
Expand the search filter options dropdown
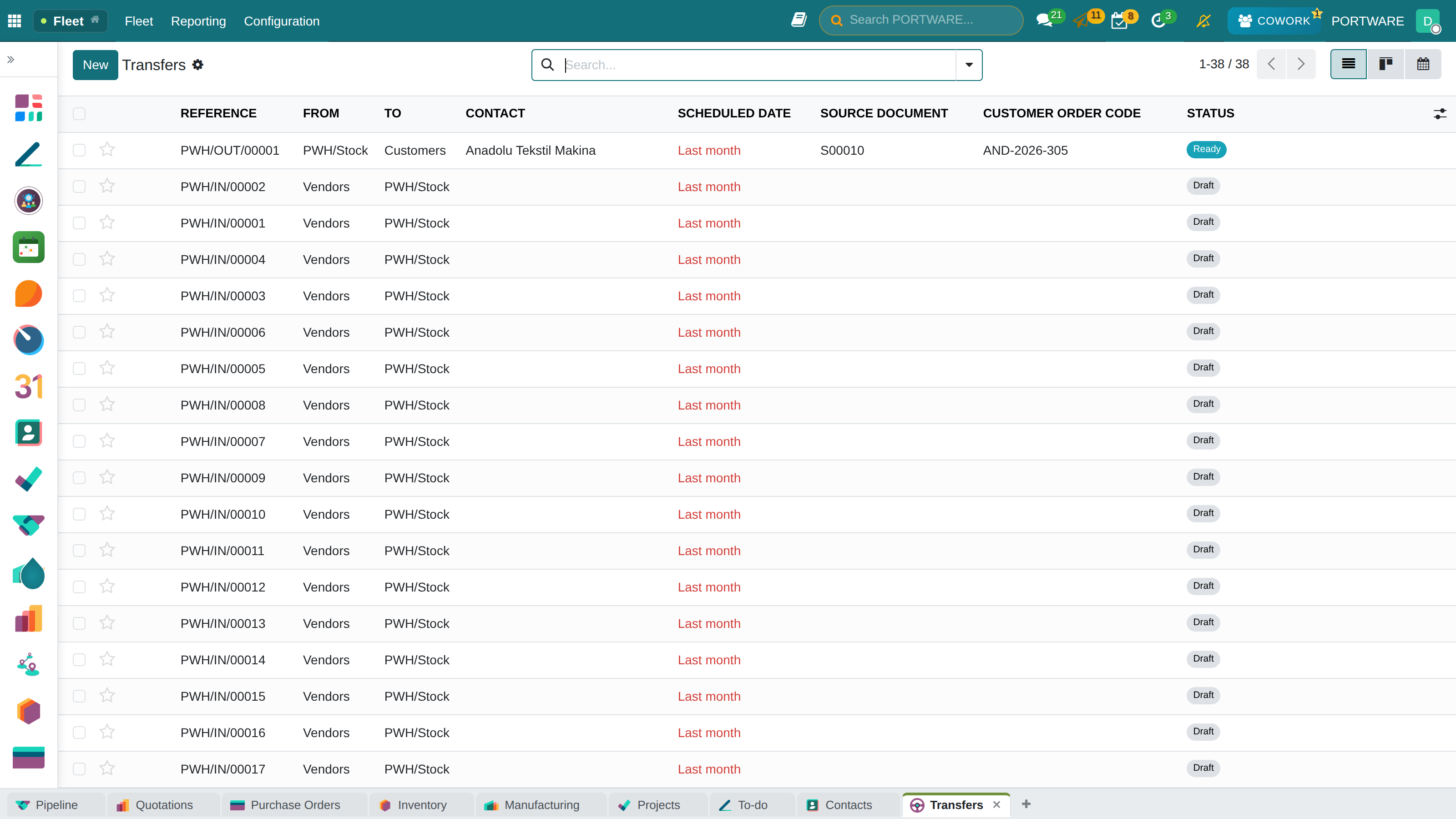(969, 65)
